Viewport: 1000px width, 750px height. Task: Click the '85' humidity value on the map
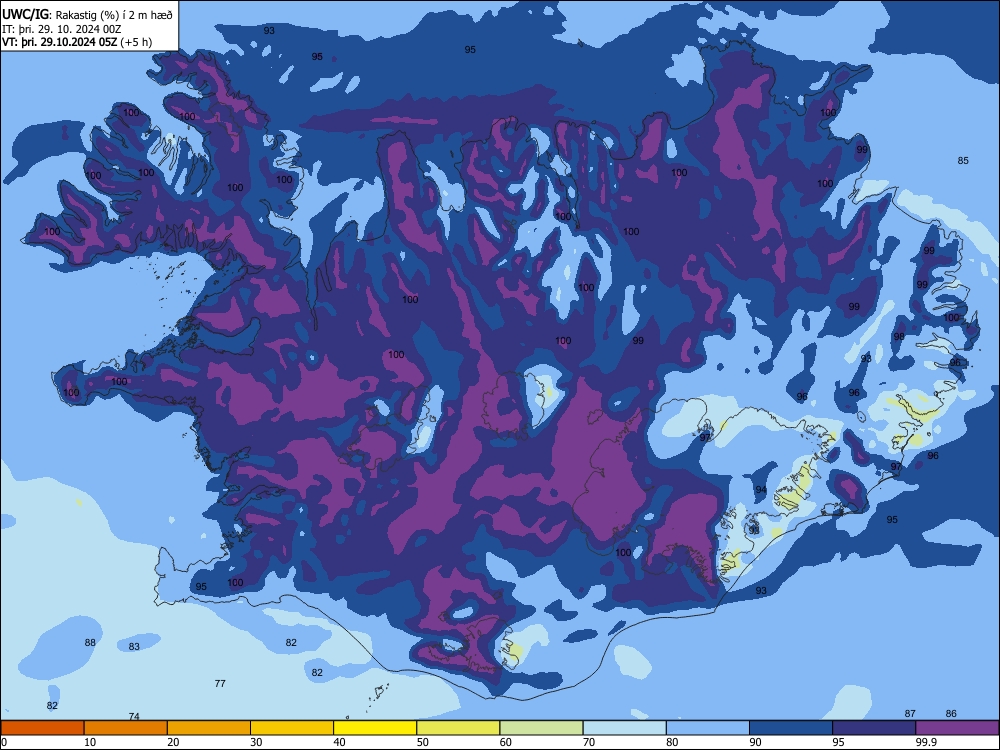(963, 161)
